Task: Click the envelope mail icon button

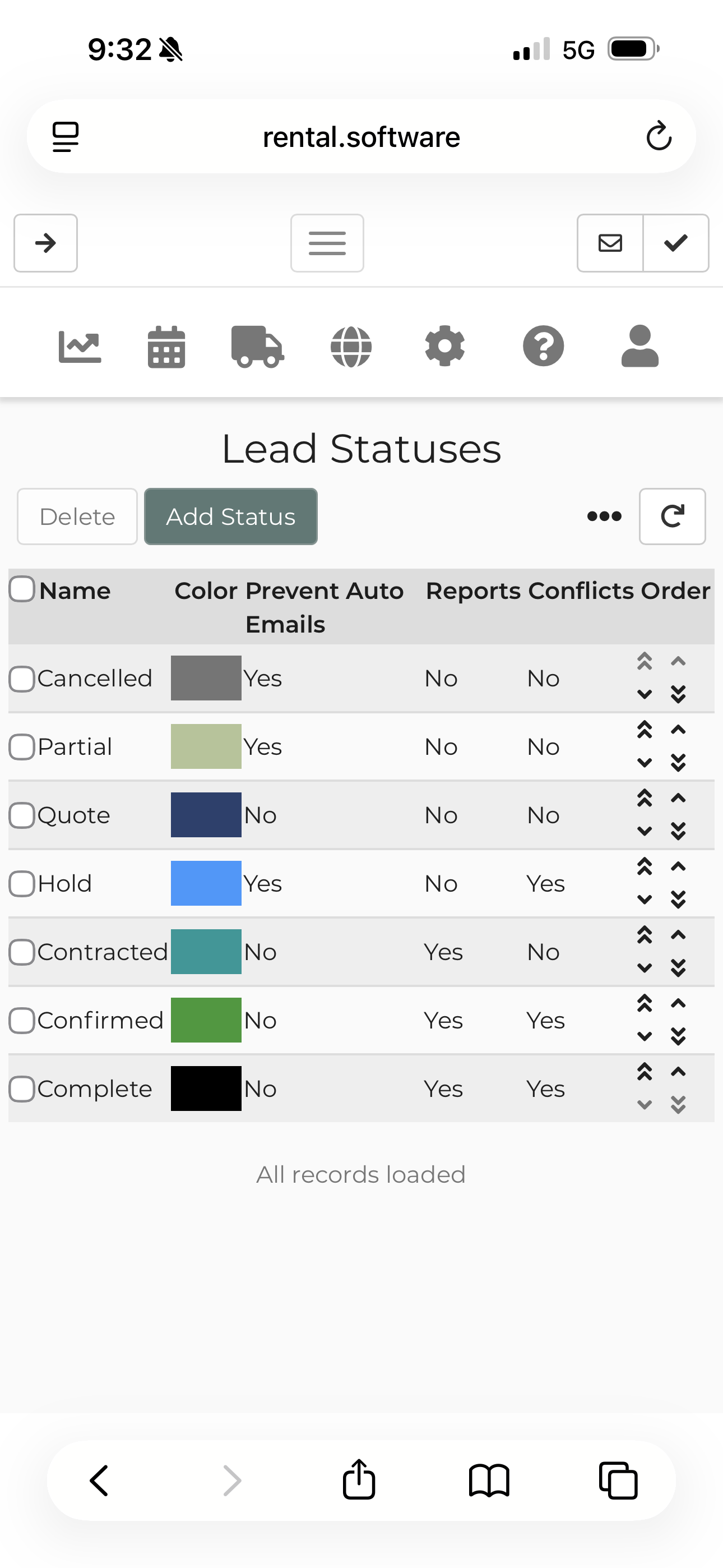Action: tap(610, 243)
